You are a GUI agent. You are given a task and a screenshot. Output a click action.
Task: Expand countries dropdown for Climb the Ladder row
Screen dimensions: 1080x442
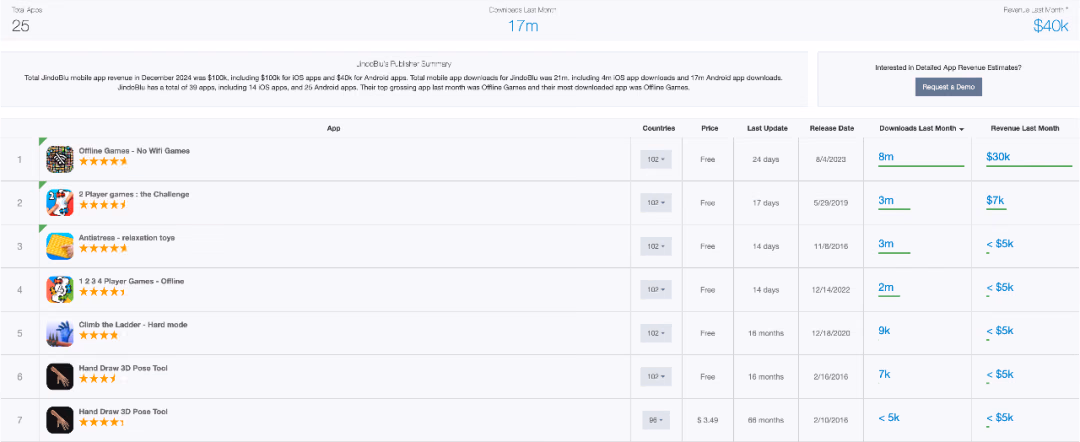pos(656,333)
